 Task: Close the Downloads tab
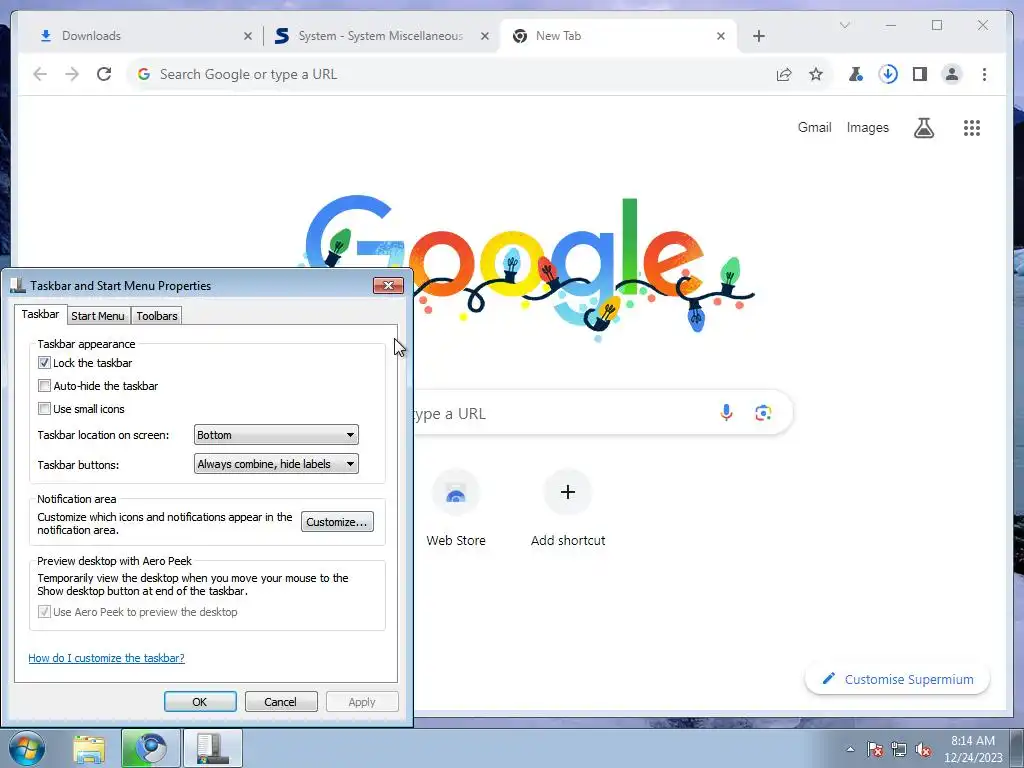click(248, 36)
